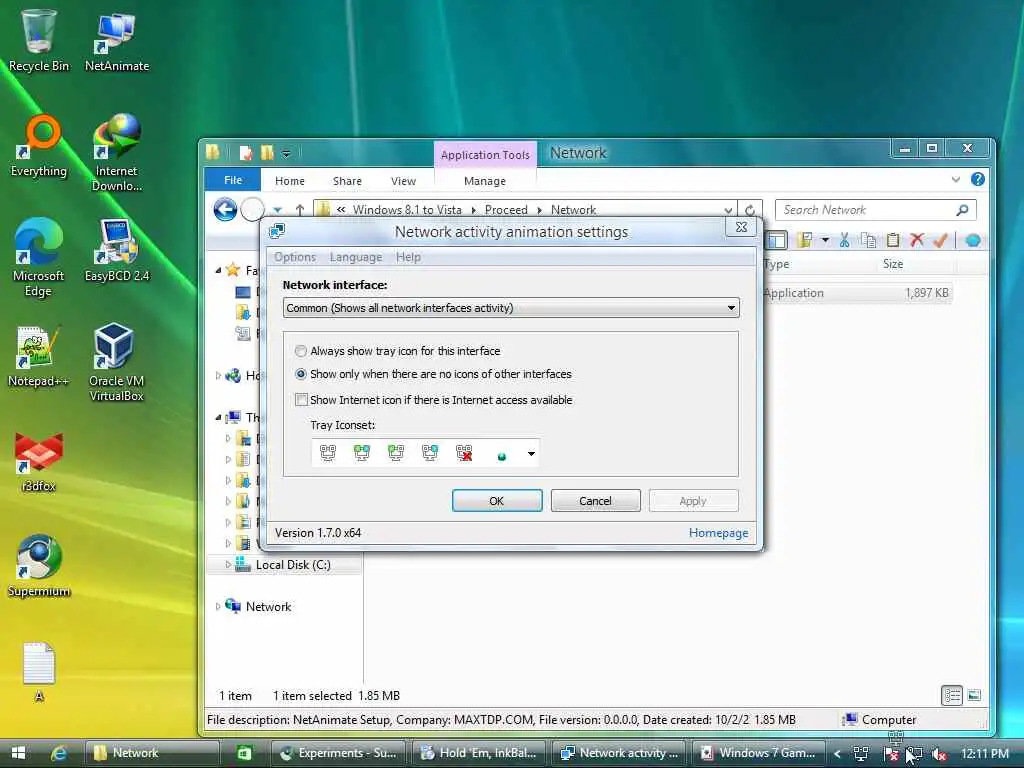Click the Search Network input field
The image size is (1024, 768).
click(875, 210)
